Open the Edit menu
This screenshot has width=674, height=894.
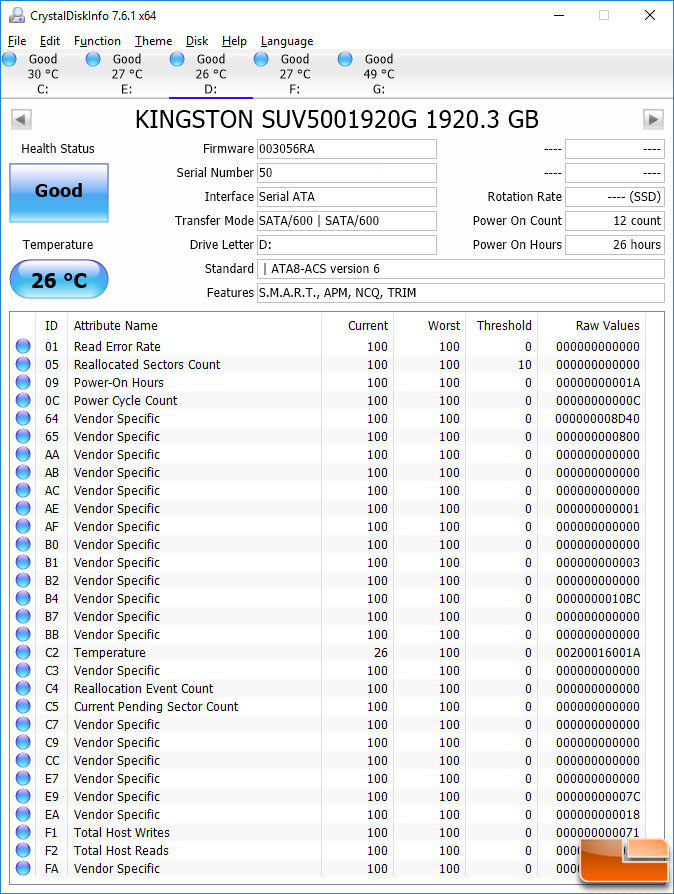pos(50,41)
